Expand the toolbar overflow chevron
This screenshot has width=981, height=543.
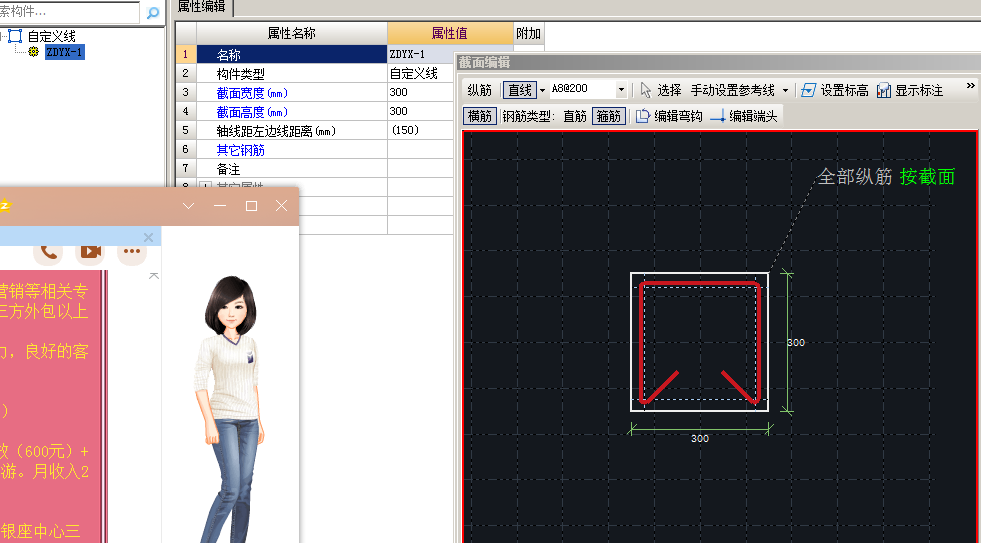(970, 86)
